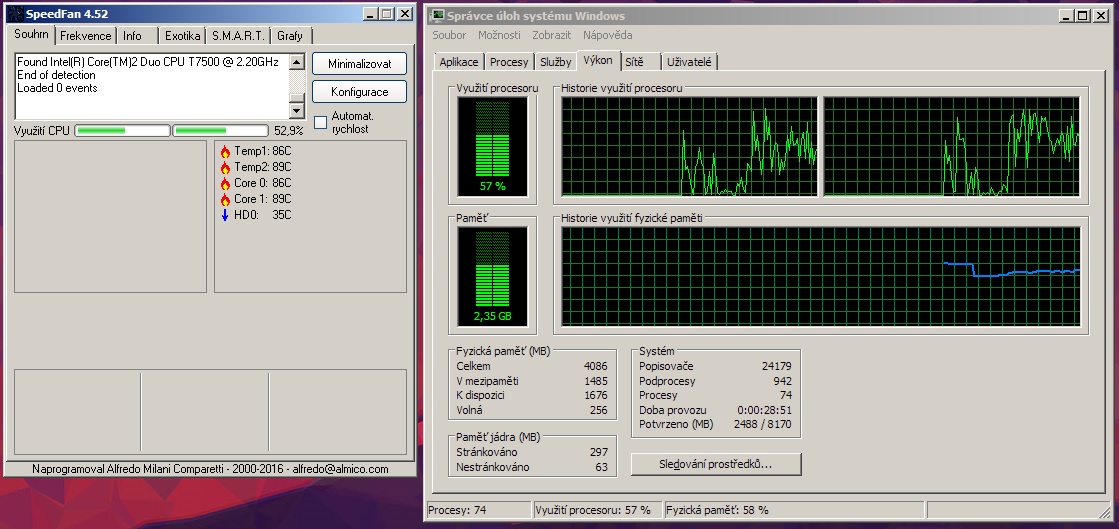Click the flame icon for Core 0

coord(225,184)
